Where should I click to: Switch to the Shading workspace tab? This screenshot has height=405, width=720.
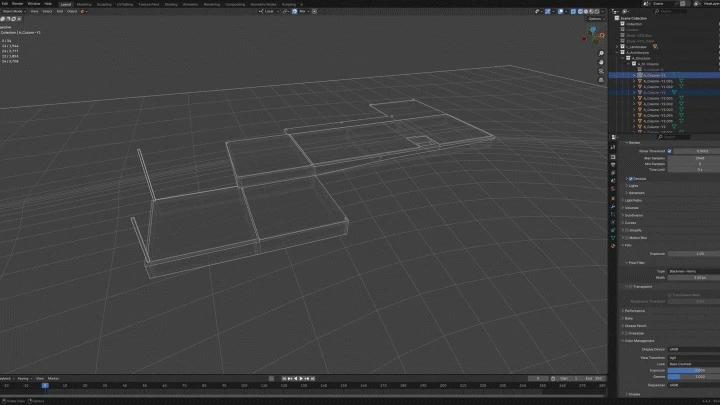pos(171,4)
